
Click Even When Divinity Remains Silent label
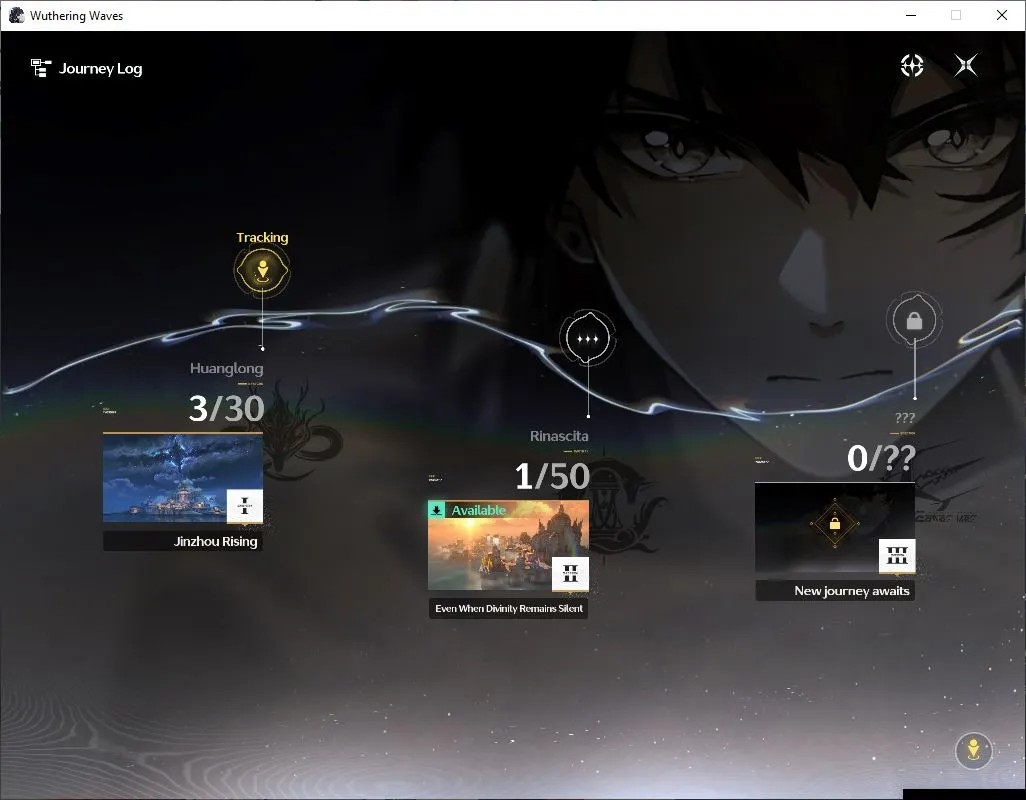pyautogui.click(x=508, y=608)
